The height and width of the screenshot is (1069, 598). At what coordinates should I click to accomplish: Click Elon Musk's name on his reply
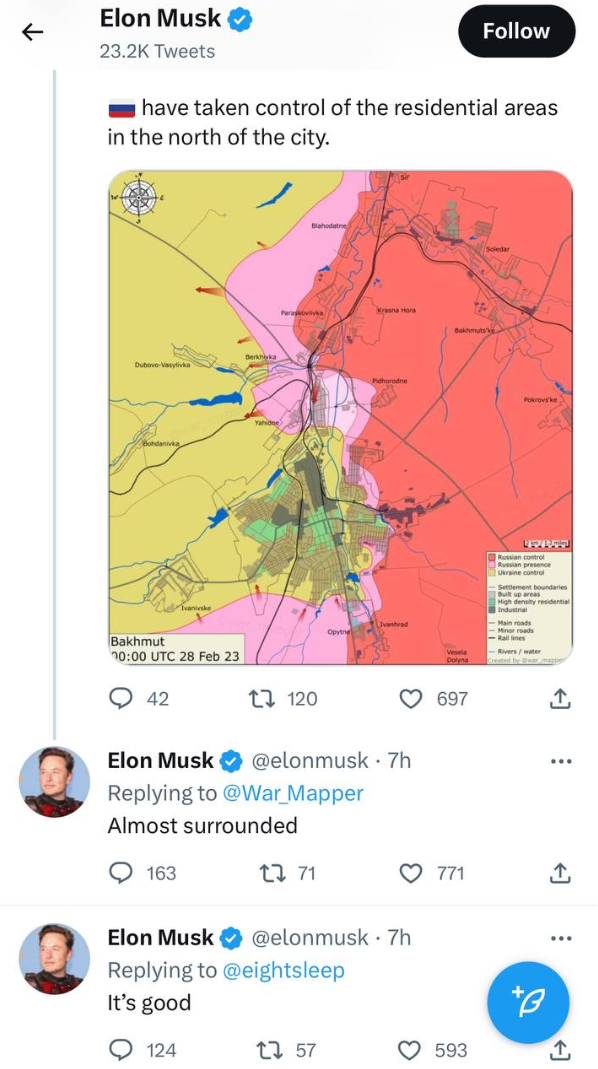coord(162,760)
